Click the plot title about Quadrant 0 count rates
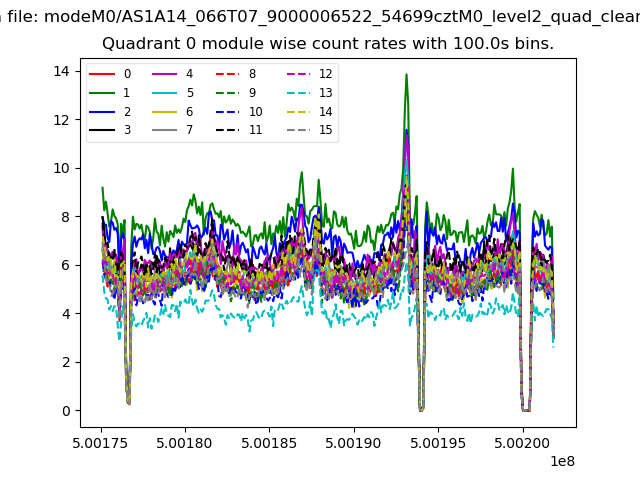Image resolution: width=640 pixels, height=480 pixels. tap(328, 44)
